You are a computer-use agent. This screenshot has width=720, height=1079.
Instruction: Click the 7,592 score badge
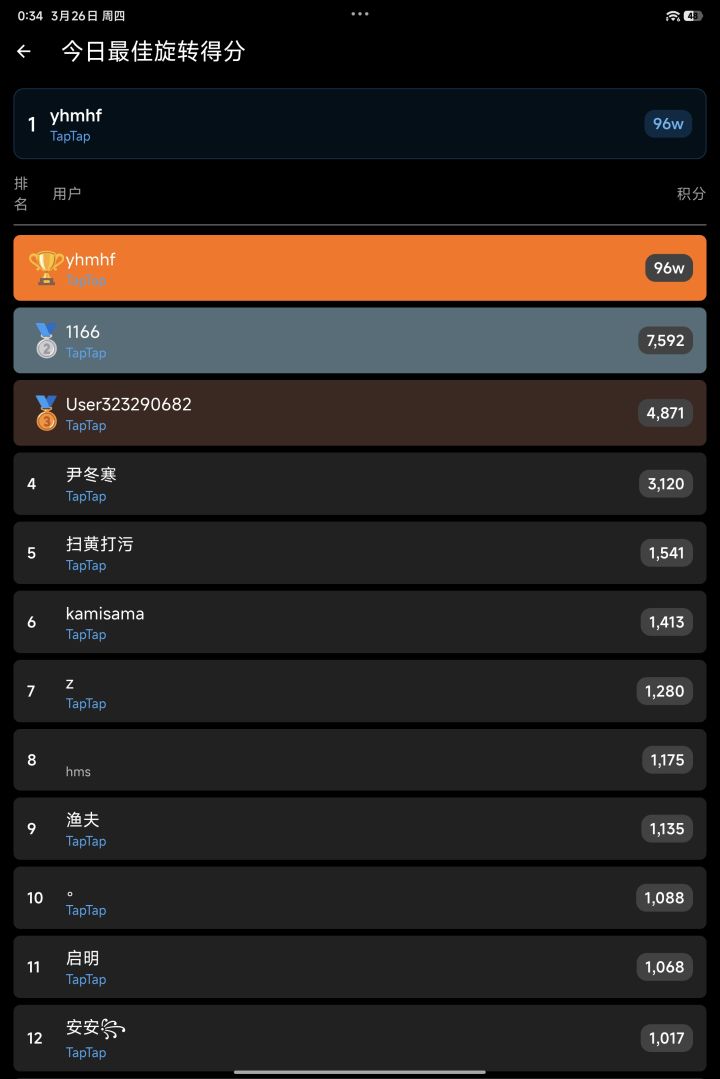click(x=665, y=341)
